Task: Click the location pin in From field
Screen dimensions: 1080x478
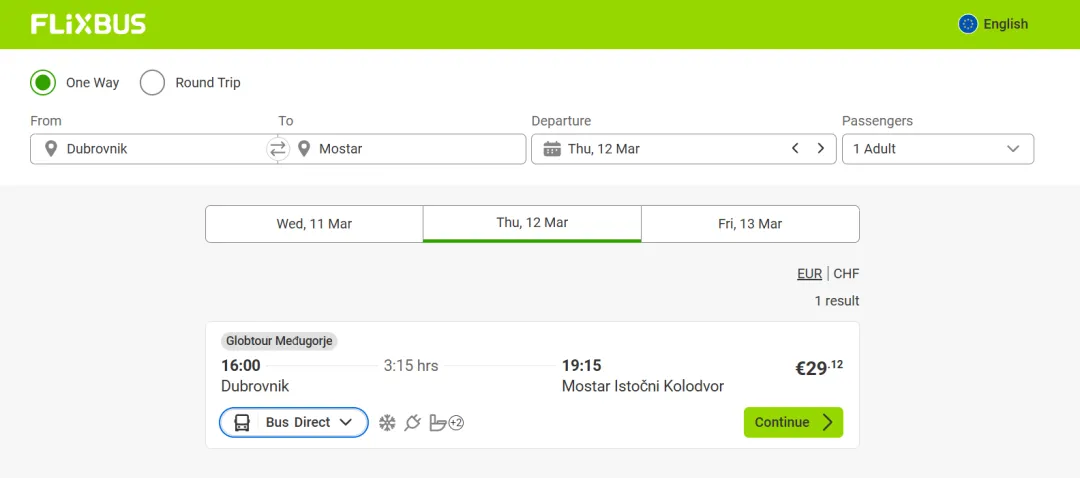Action: click(50, 149)
